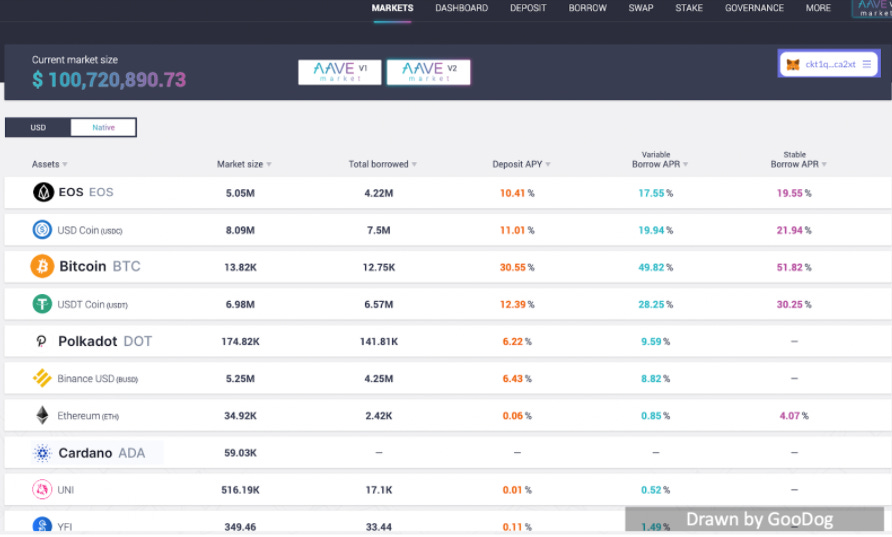Sort by Assets column arrow

pos(65,164)
